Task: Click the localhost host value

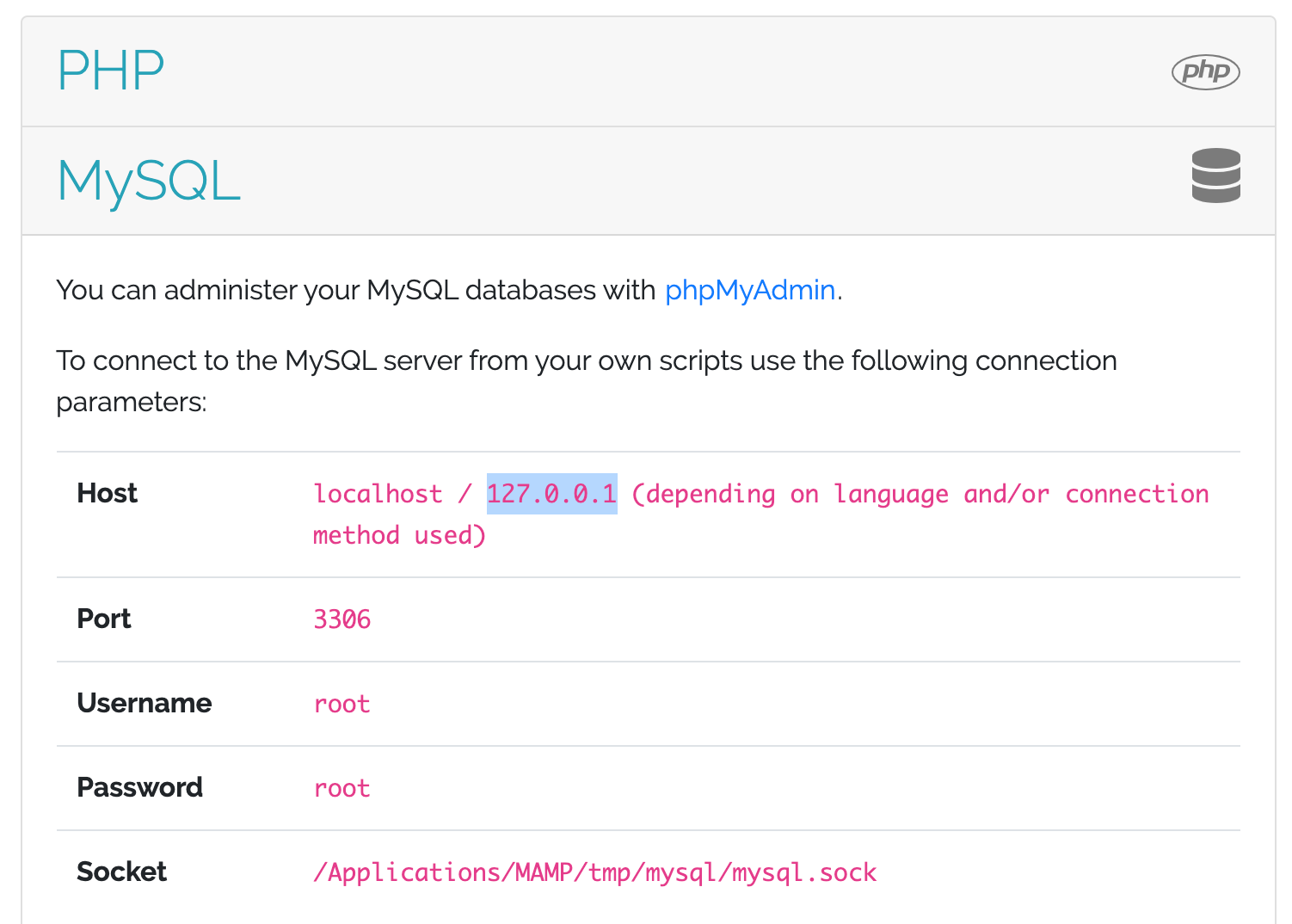Action: [x=378, y=494]
